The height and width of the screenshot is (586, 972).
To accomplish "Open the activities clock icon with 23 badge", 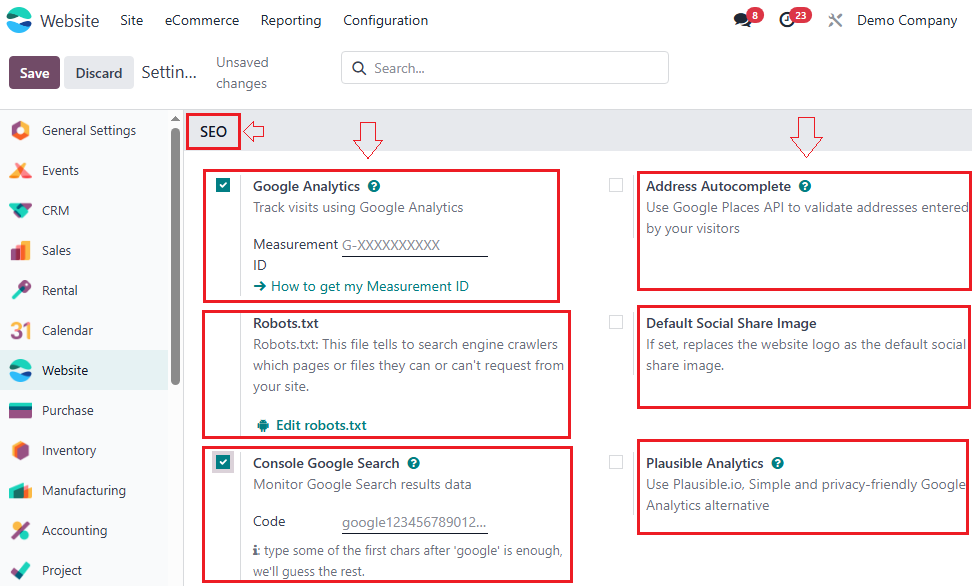I will pyautogui.click(x=788, y=18).
